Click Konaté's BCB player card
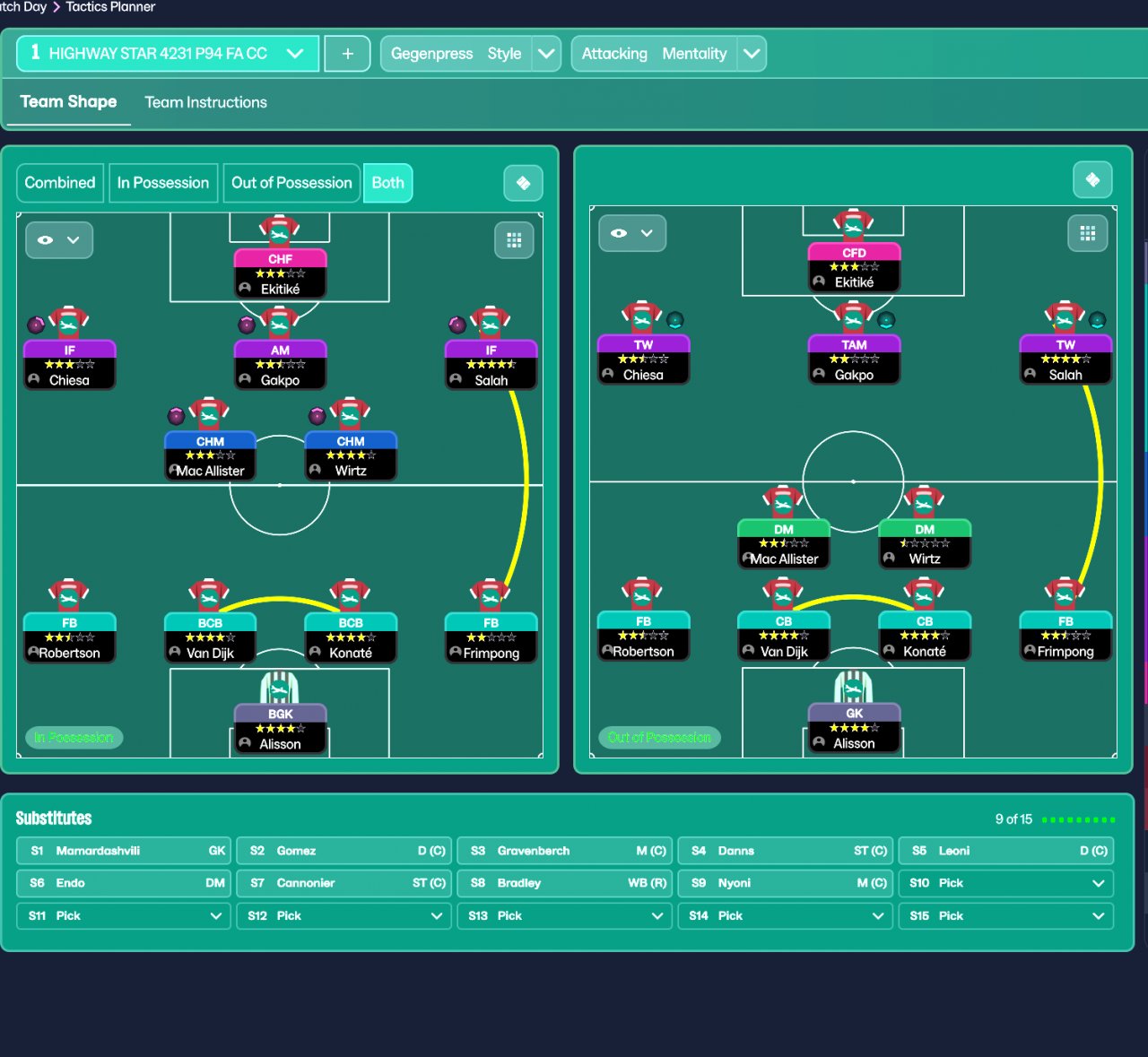Screen dimensions: 1148x1057 351,637
